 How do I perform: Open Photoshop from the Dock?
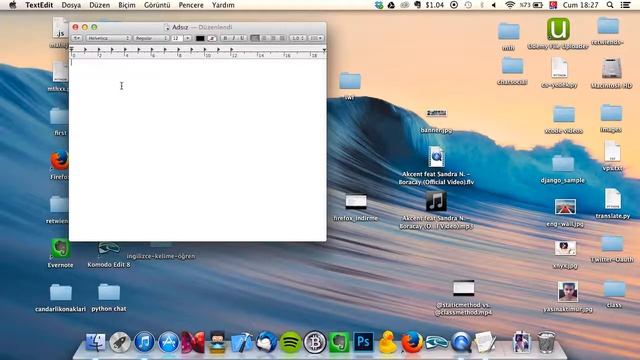click(x=363, y=342)
